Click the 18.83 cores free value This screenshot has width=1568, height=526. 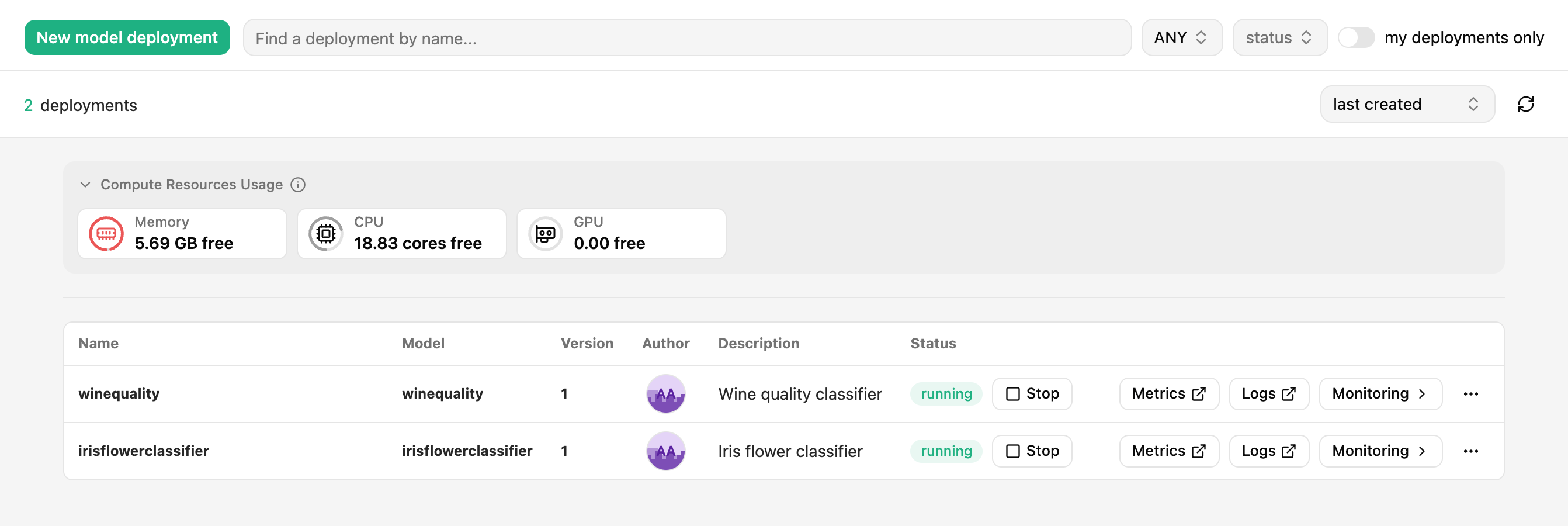click(x=418, y=244)
